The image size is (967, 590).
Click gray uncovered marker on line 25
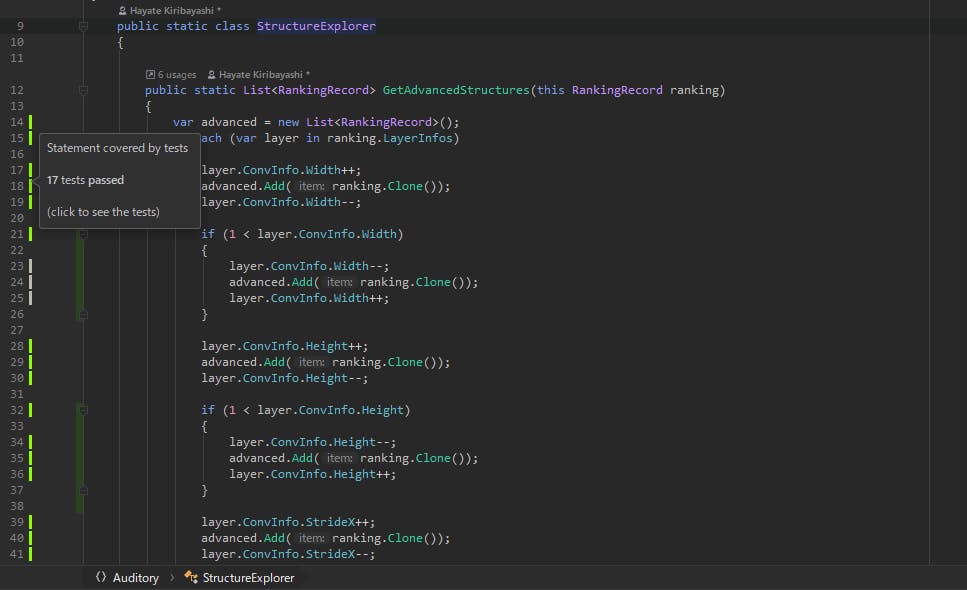(31, 298)
